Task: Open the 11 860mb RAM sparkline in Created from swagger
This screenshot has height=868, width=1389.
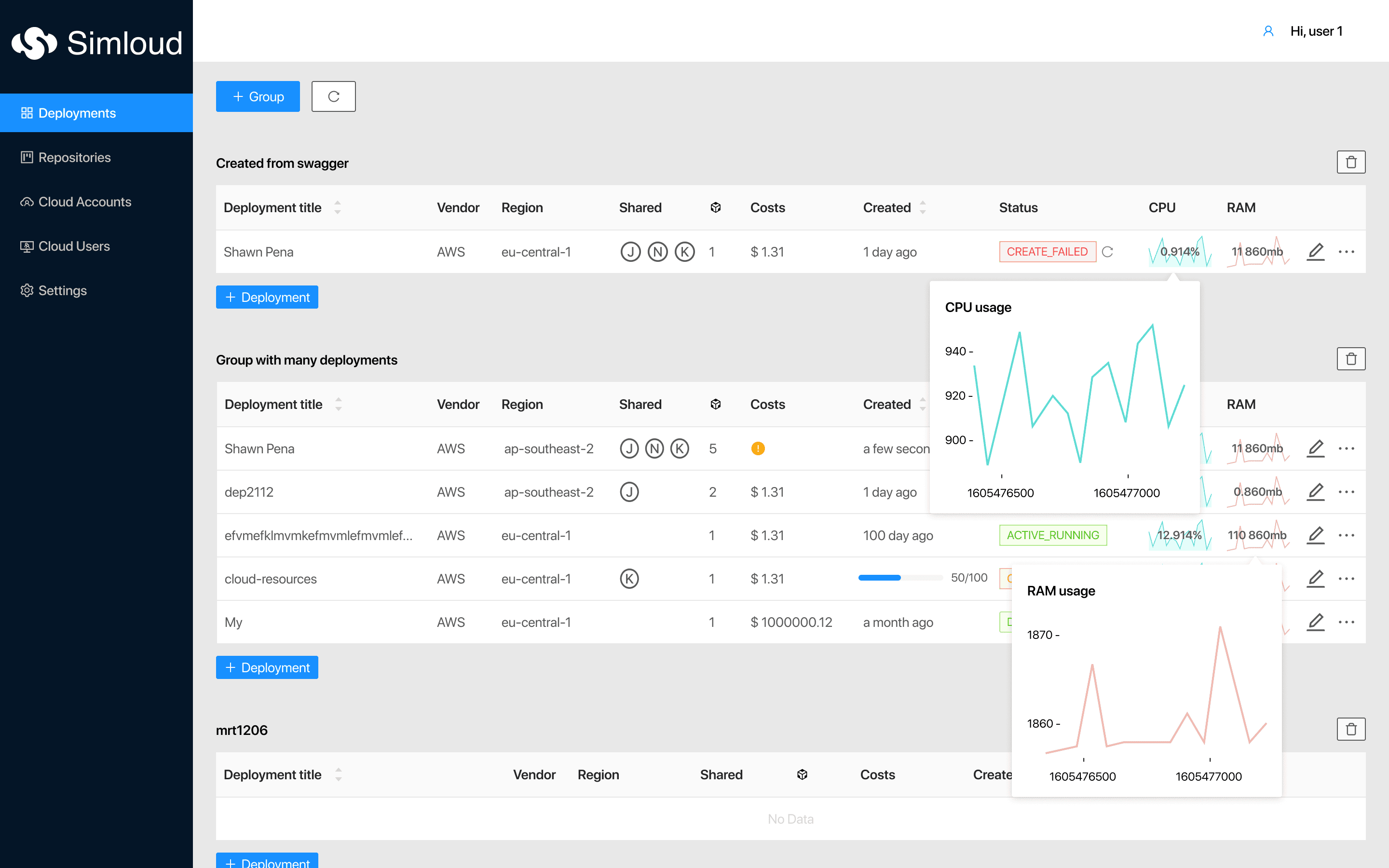Action: pos(1257,251)
